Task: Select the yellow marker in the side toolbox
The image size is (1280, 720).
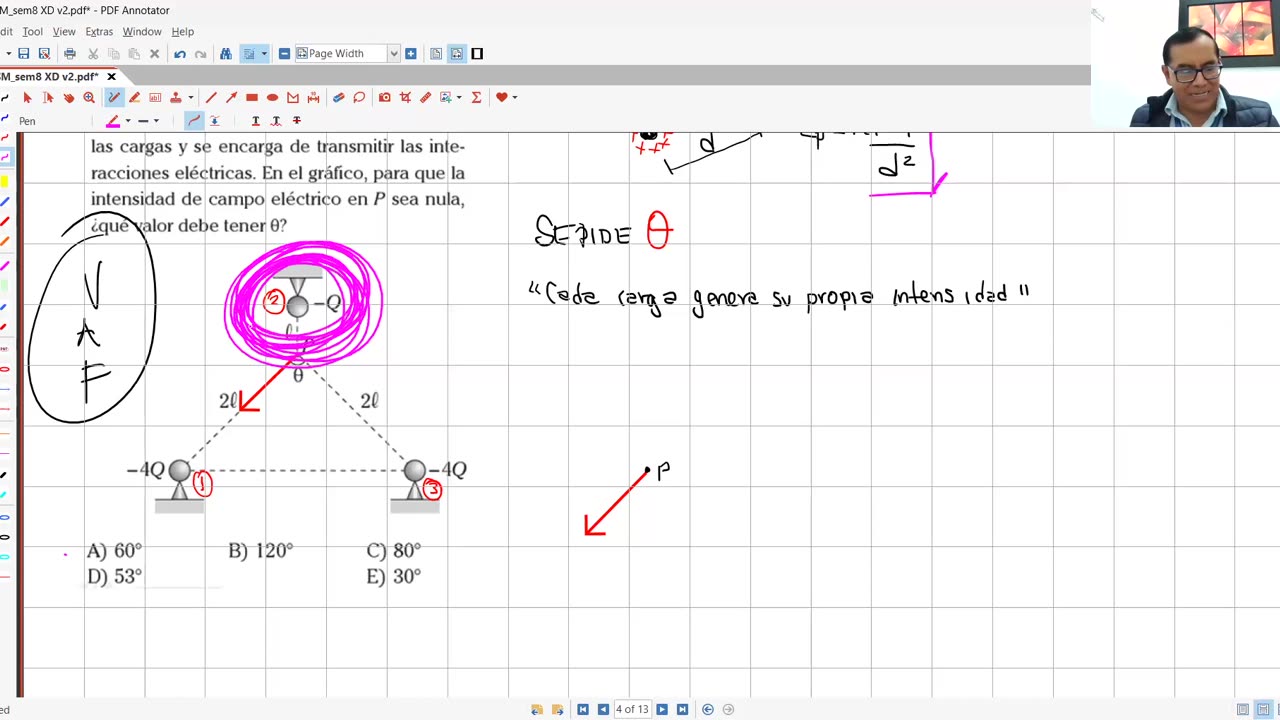Action: pyautogui.click(x=5, y=181)
